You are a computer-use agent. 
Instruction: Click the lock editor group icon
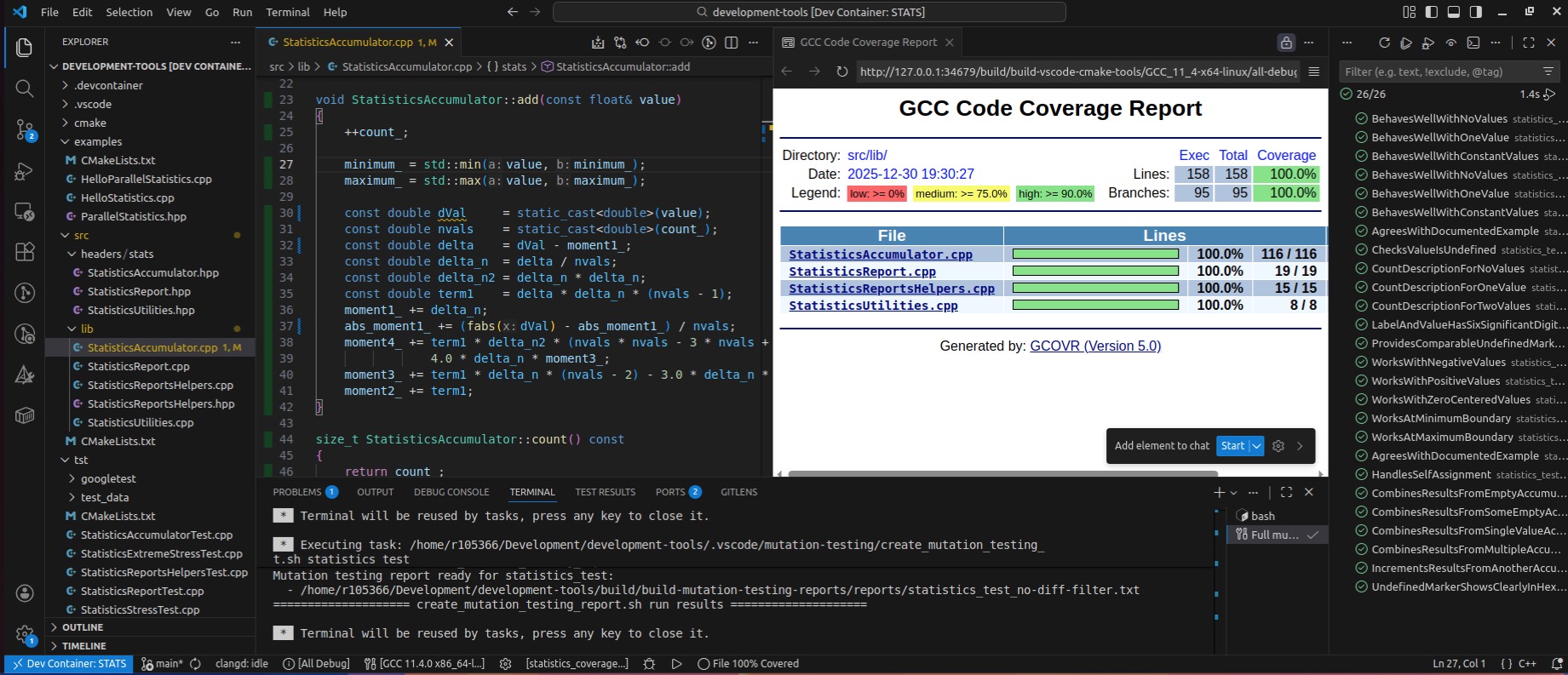(x=1286, y=43)
